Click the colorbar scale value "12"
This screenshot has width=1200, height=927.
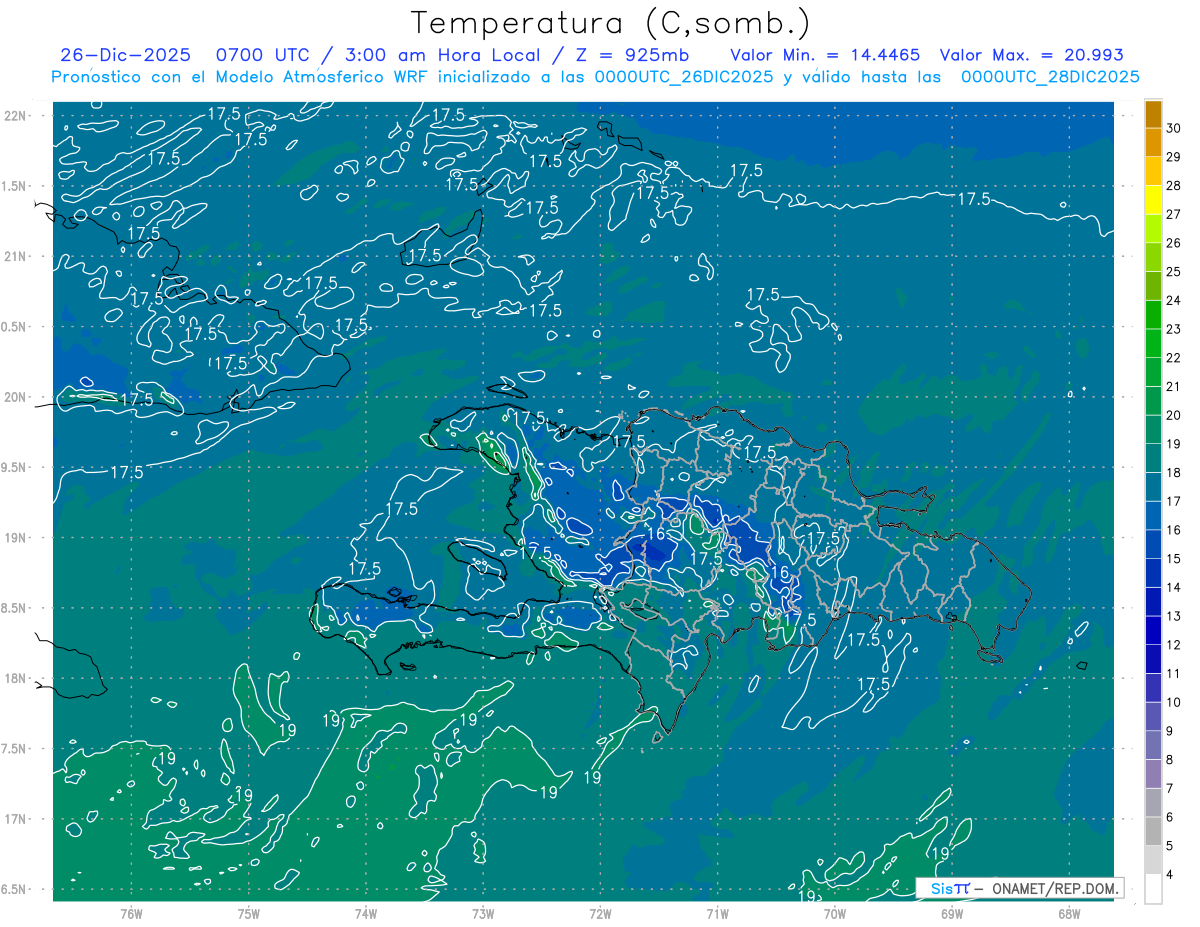pyautogui.click(x=1174, y=645)
